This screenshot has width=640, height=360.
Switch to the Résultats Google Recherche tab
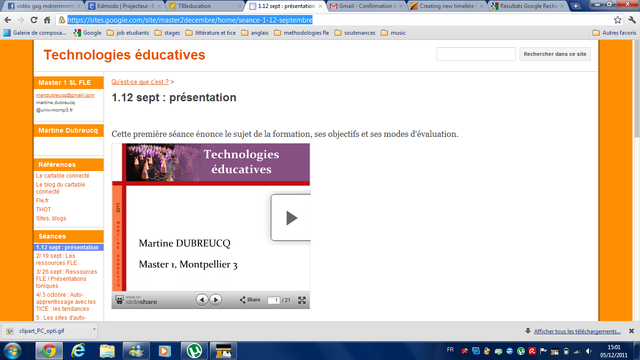point(527,6)
